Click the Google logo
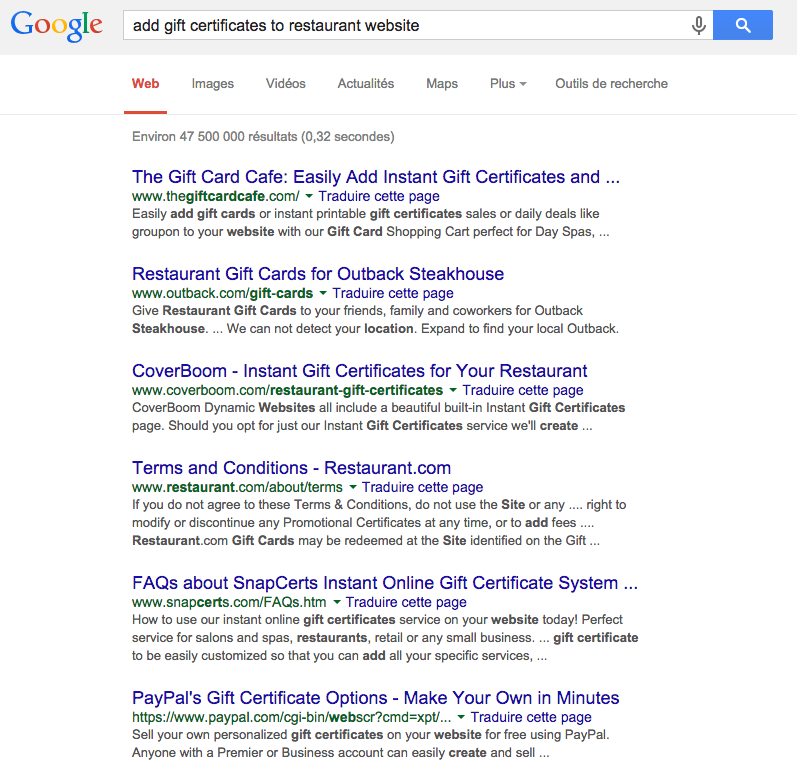Screen dimensions: 797x763 coord(56,25)
